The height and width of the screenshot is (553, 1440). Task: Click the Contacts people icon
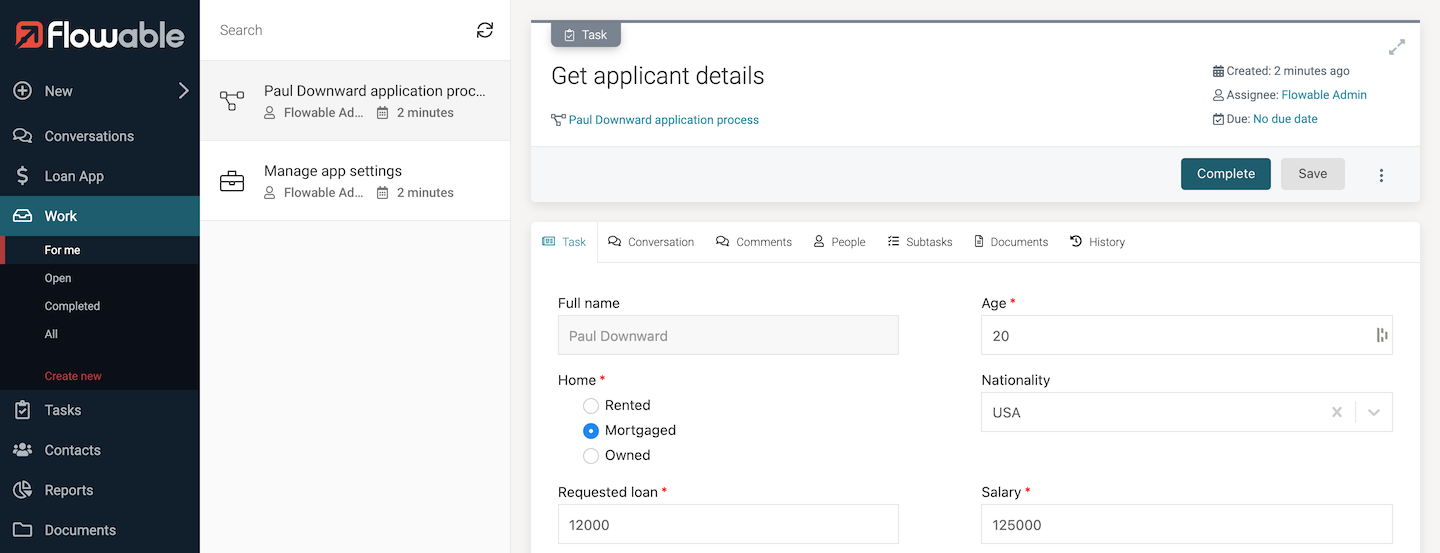(22, 450)
